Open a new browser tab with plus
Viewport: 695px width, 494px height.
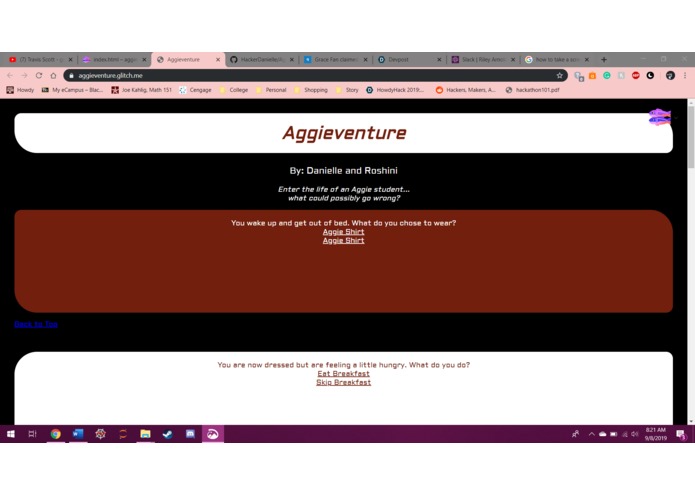[x=604, y=59]
